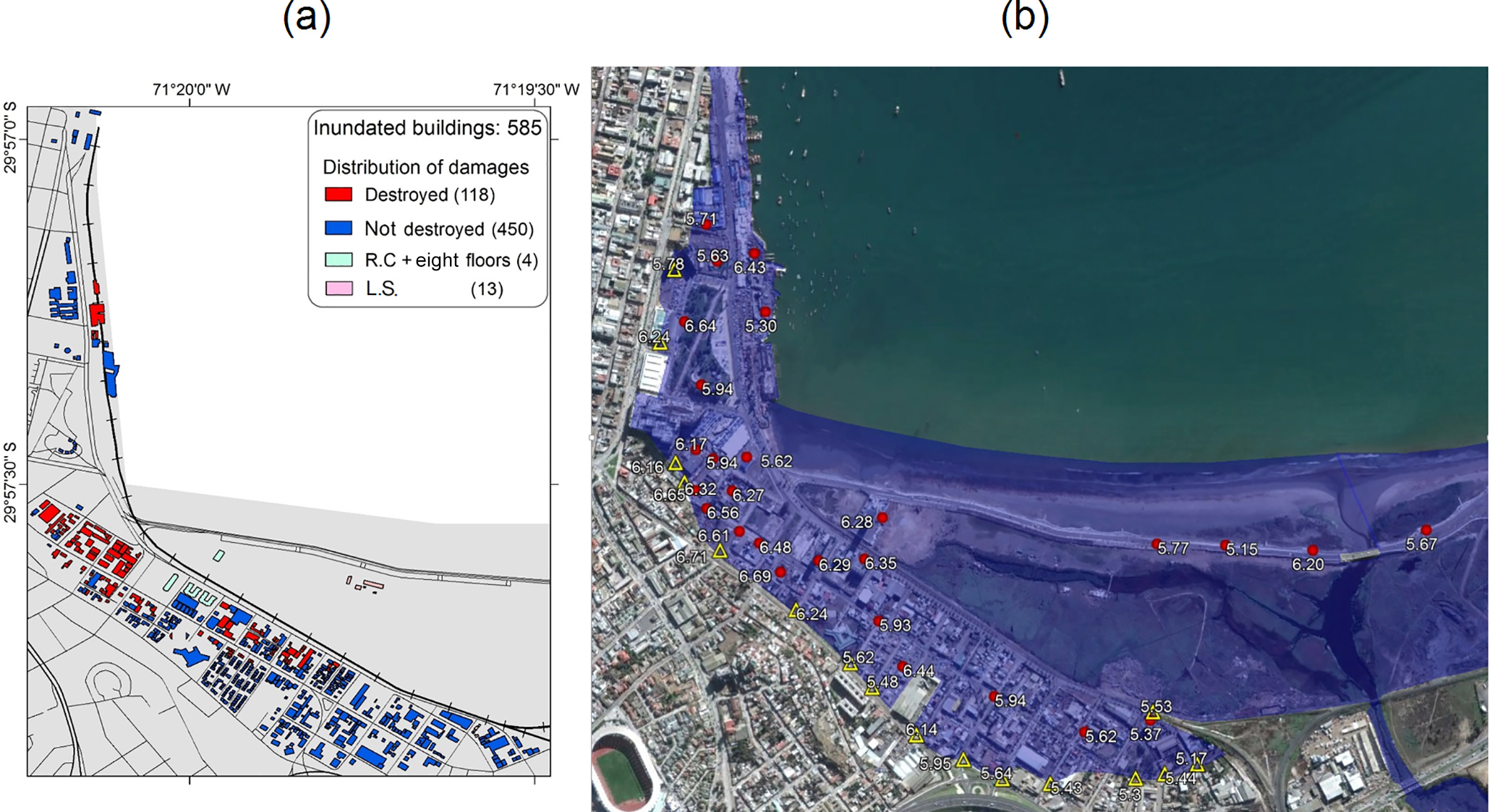Select the yellow triangle labeled 5.53

tap(1153, 714)
